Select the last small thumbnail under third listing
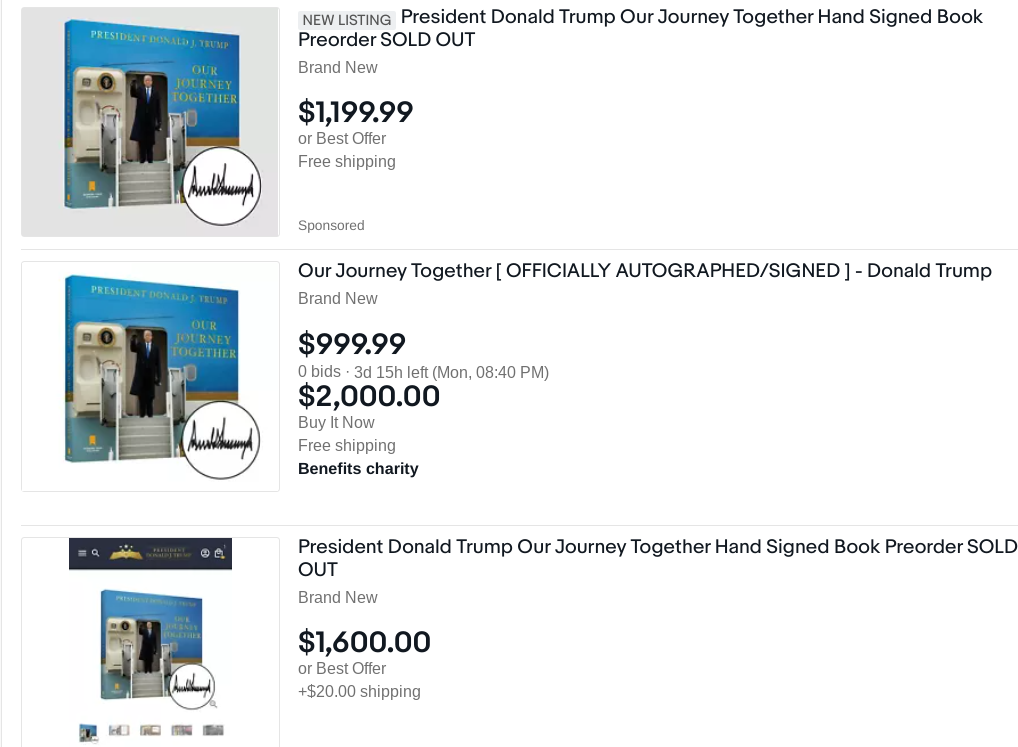1018x747 pixels. pos(213,730)
